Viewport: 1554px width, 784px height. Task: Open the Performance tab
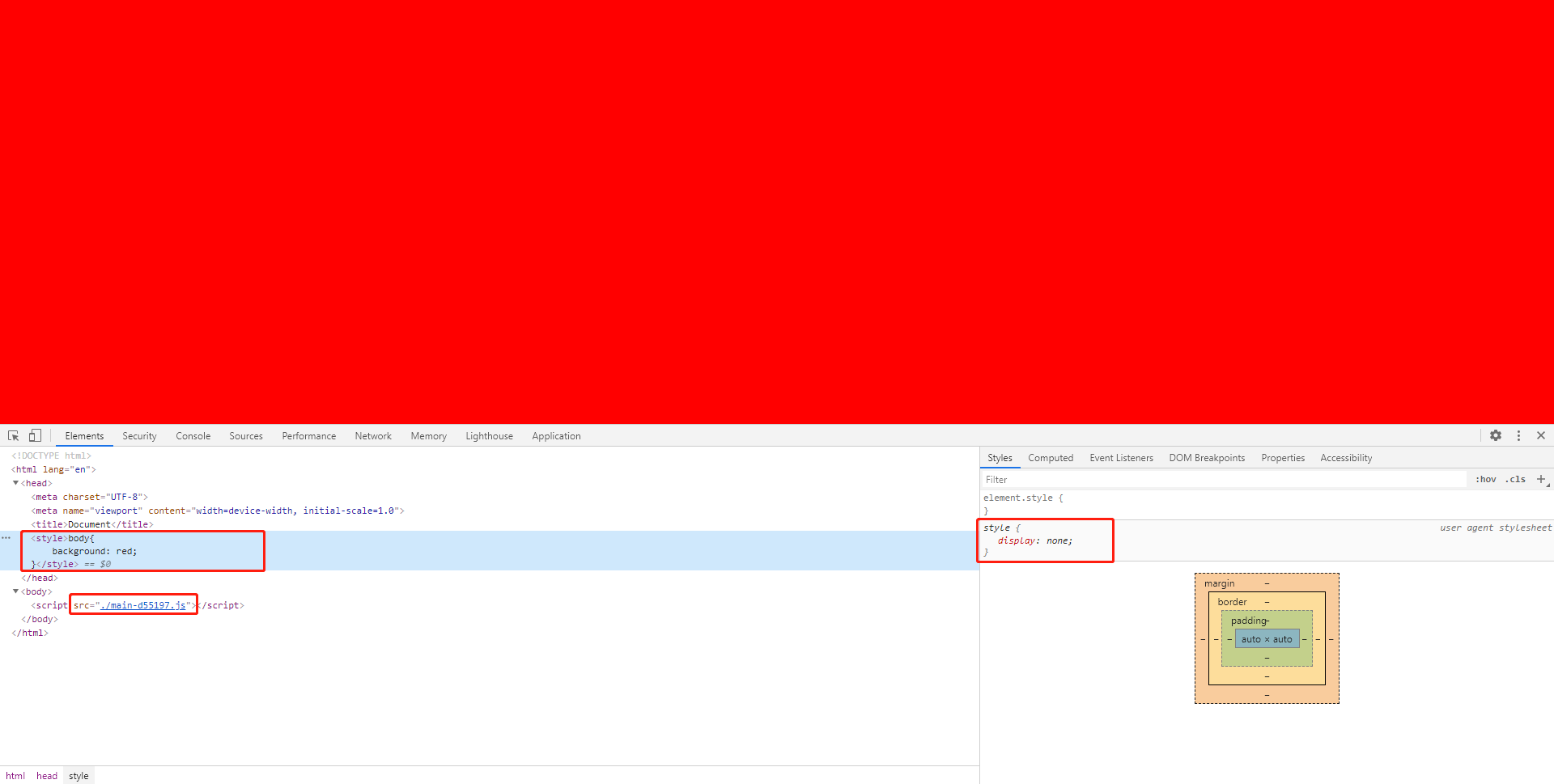(x=309, y=436)
